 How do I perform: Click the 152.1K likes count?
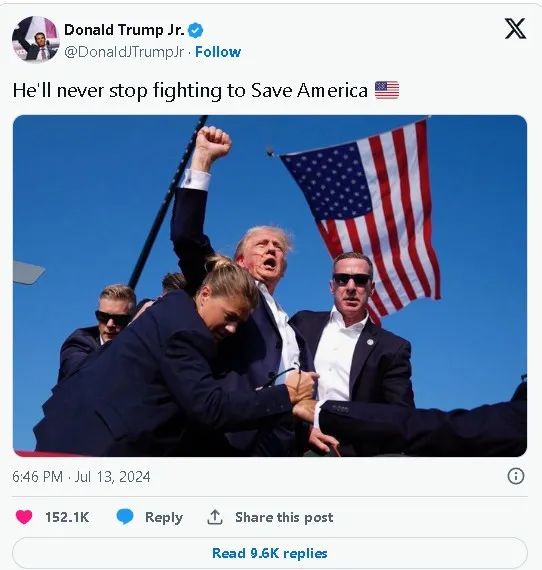click(67, 517)
